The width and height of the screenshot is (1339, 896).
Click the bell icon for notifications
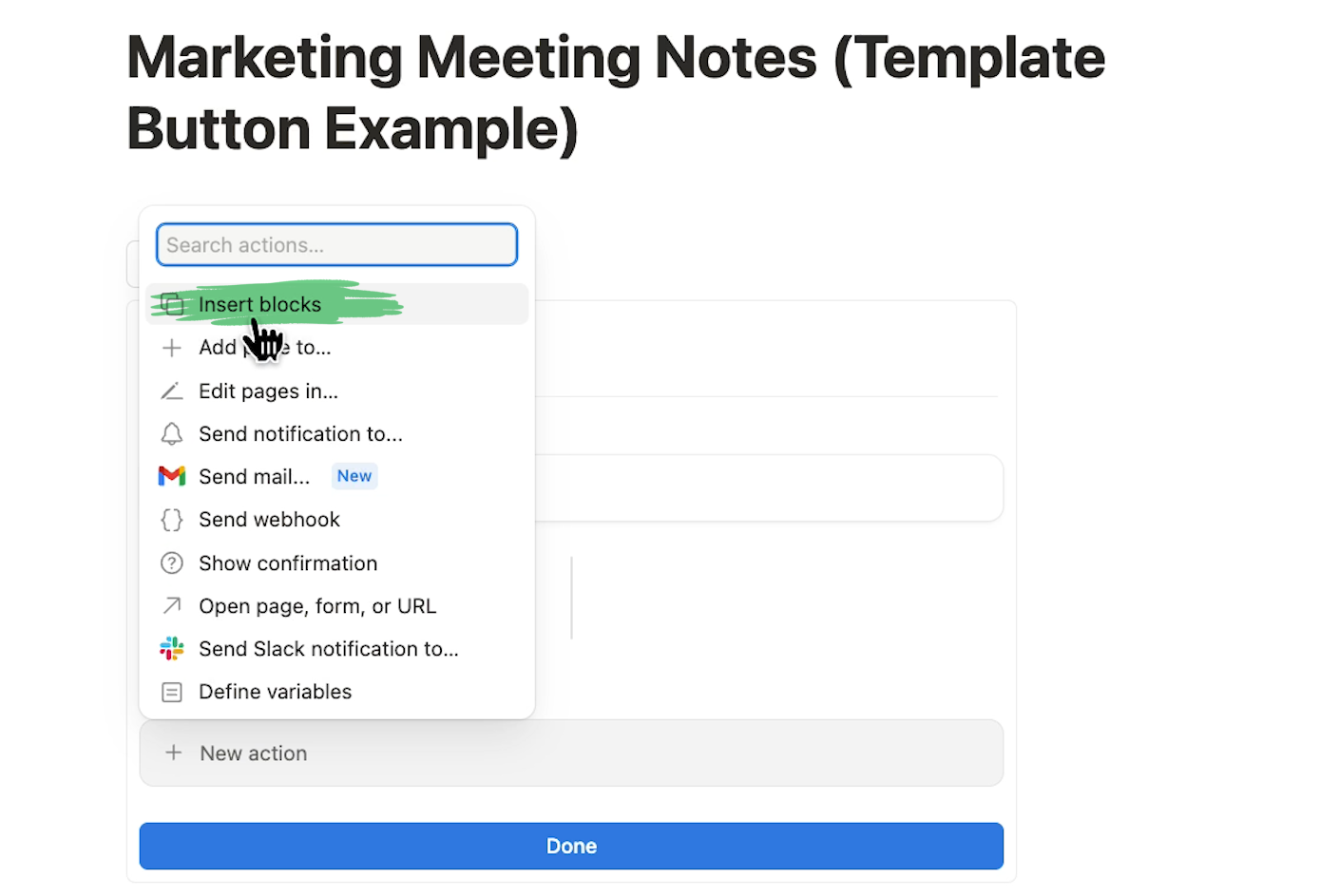pos(172,433)
